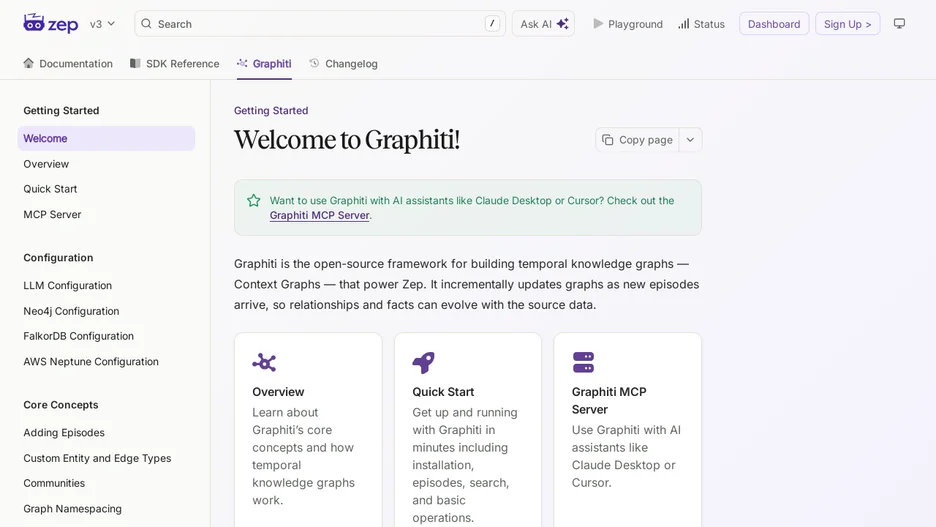Click the Documentation home icon
The height and width of the screenshot is (527, 936).
tap(28, 63)
